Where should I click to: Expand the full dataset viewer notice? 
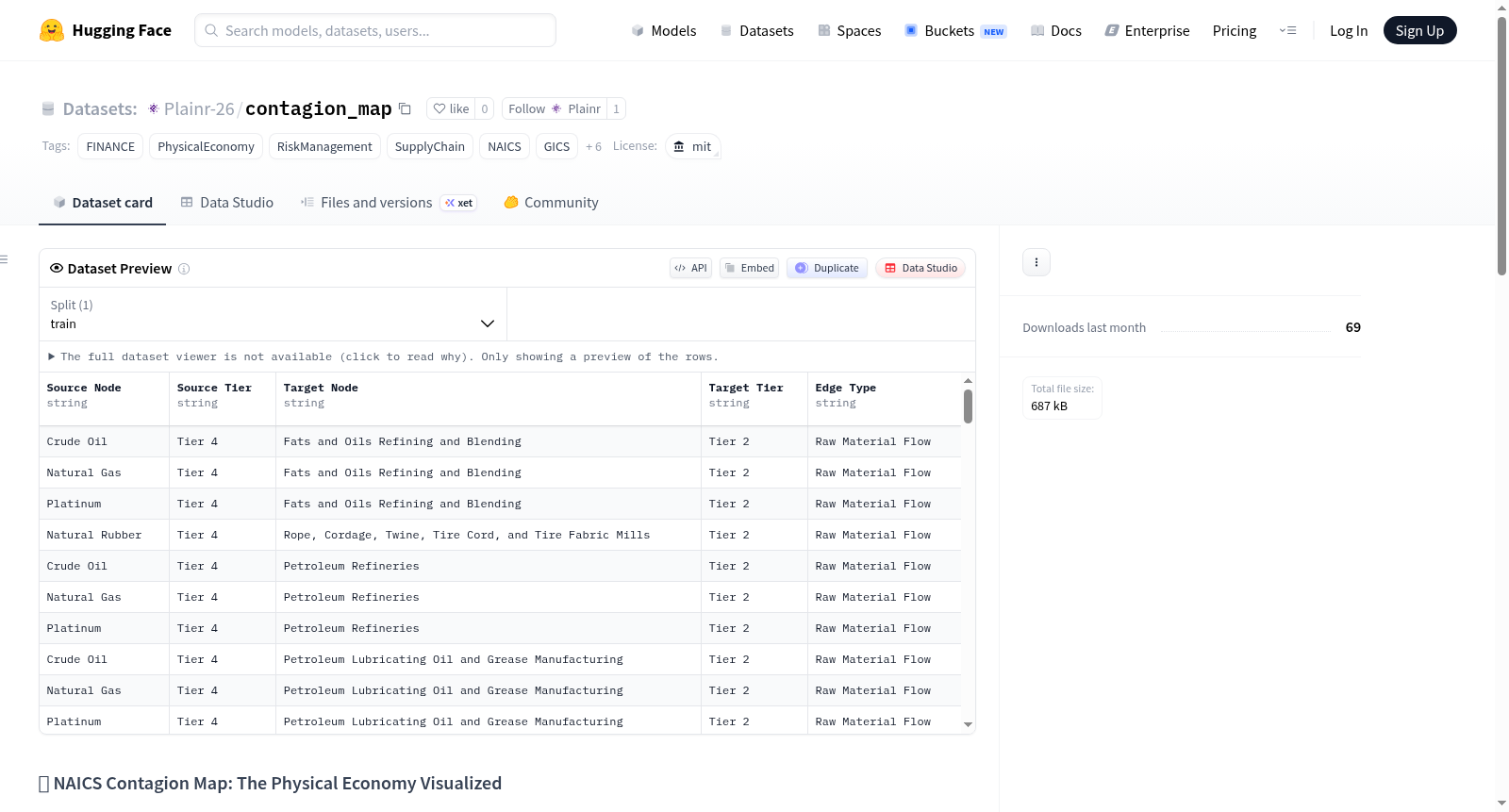(383, 356)
